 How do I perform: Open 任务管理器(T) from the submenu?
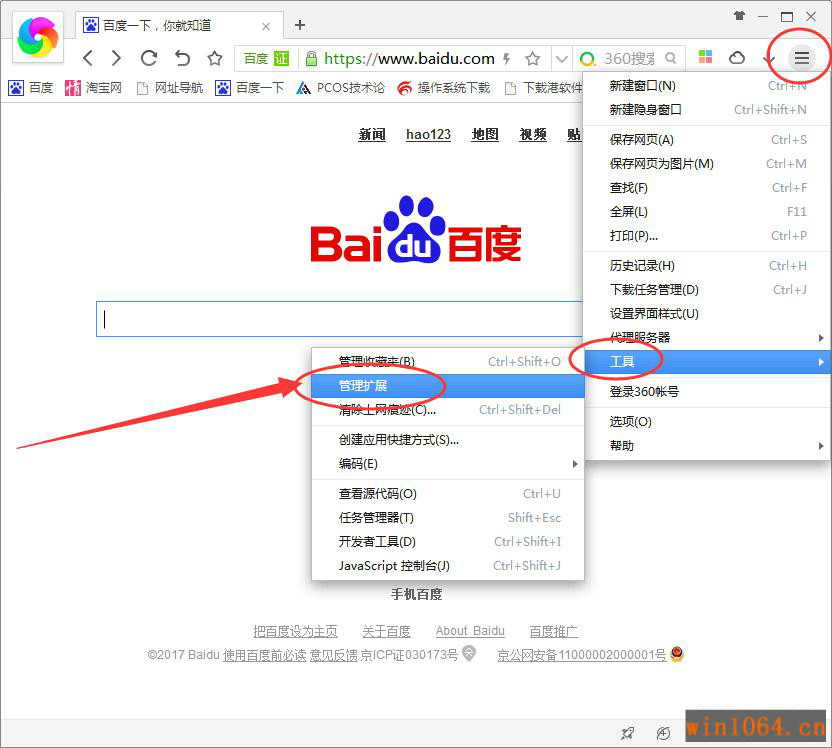pyautogui.click(x=448, y=518)
